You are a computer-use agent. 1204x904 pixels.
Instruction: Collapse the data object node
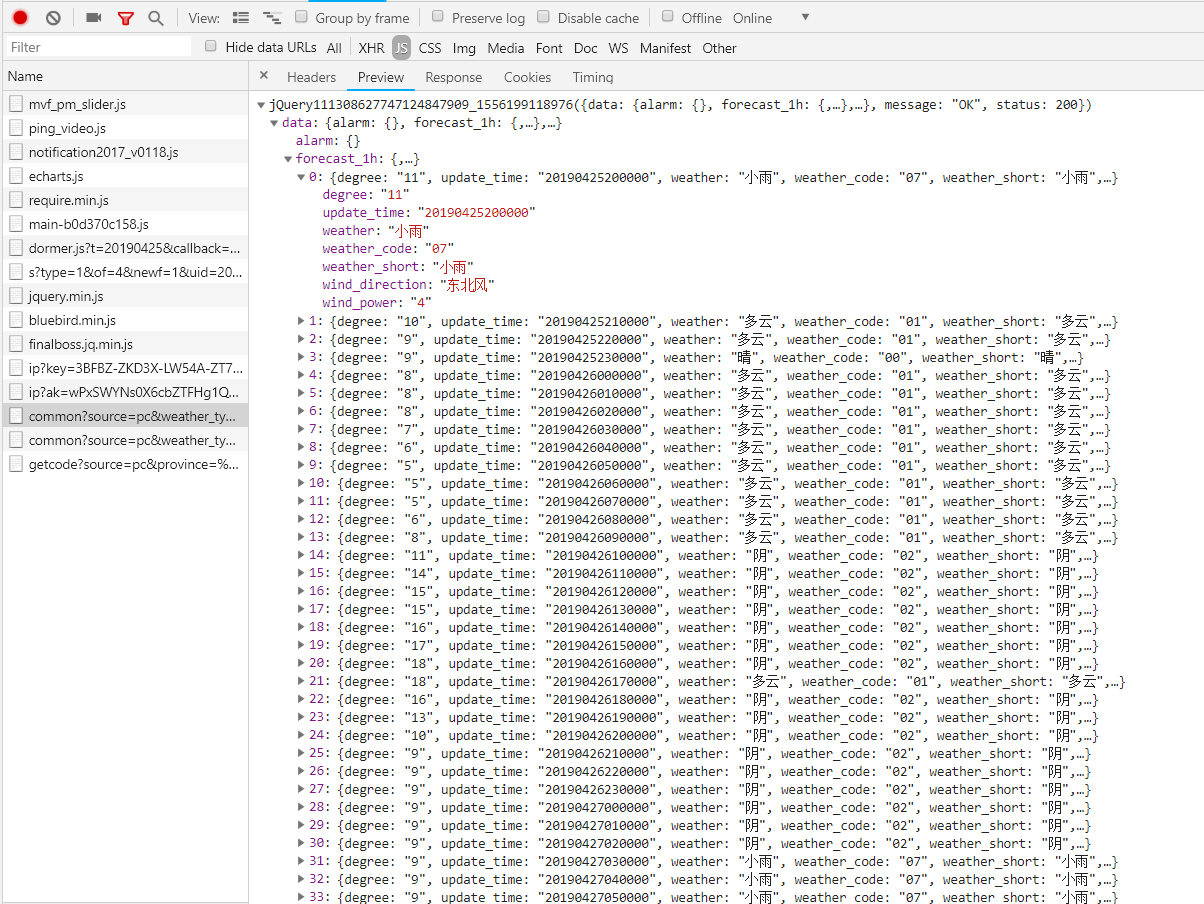click(x=275, y=123)
